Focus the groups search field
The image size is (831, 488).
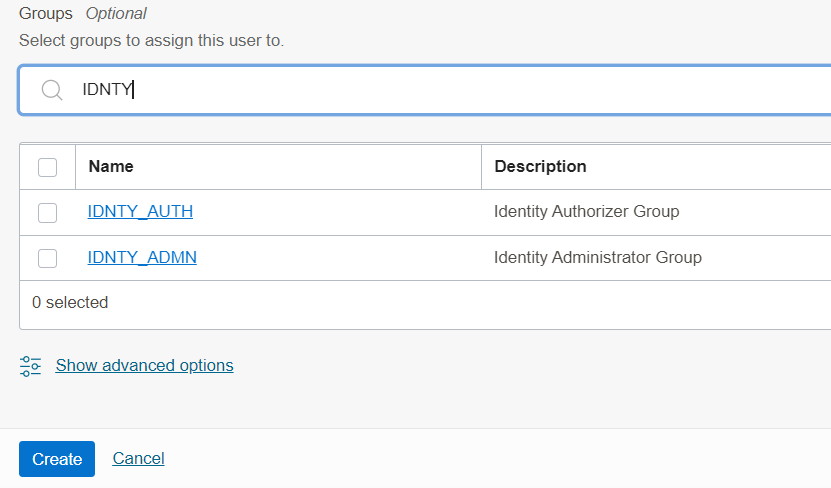point(450,90)
